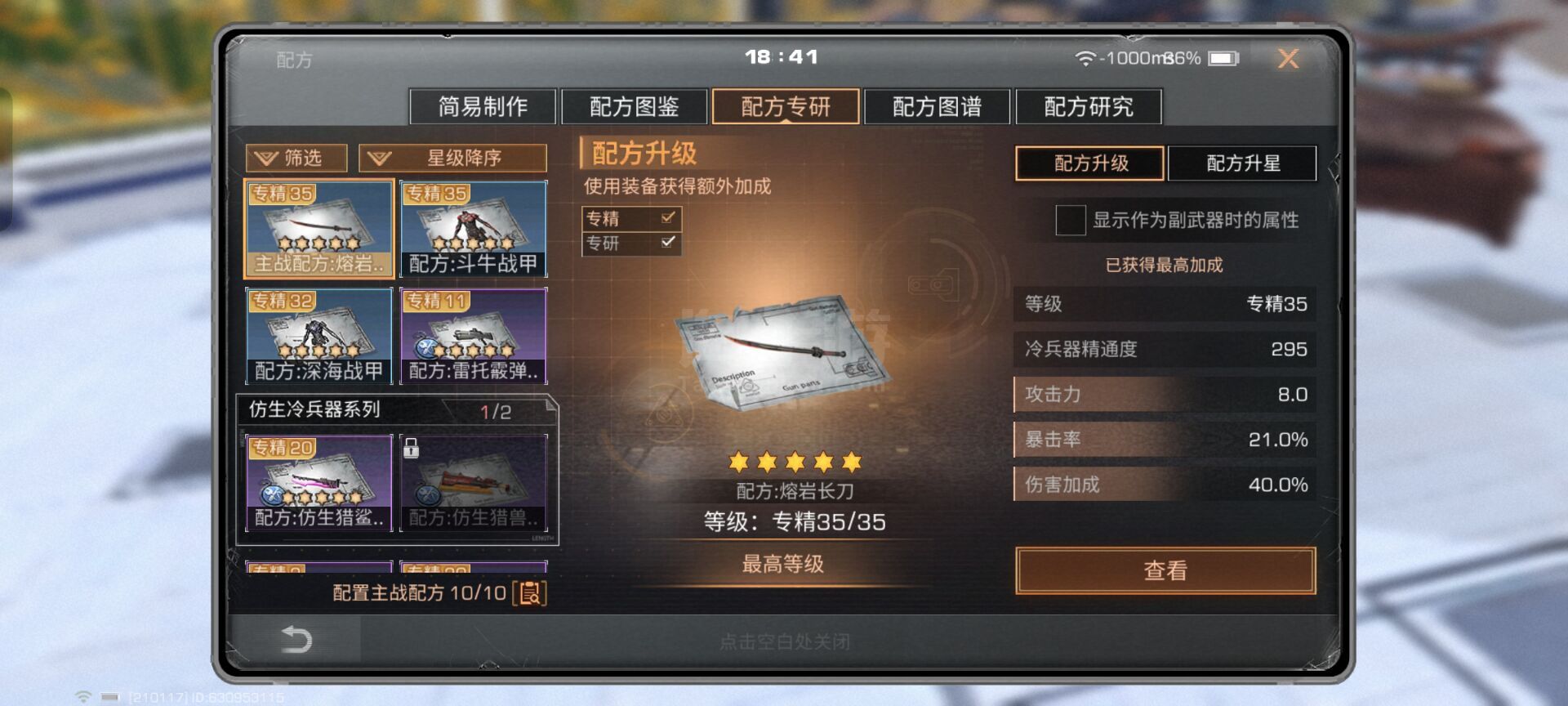The height and width of the screenshot is (706, 1568).
Task: Switch to the 配方研究 tab
Action: coord(1089,106)
